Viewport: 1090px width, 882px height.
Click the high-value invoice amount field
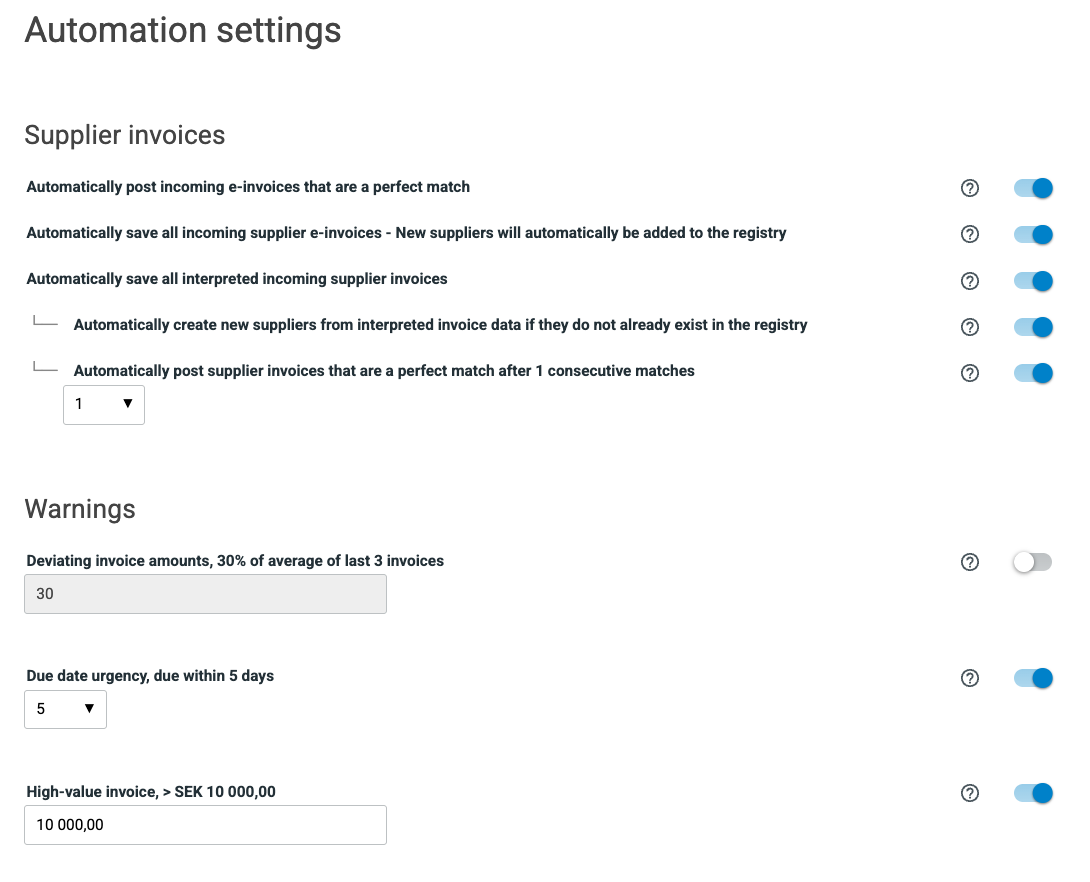[x=205, y=825]
